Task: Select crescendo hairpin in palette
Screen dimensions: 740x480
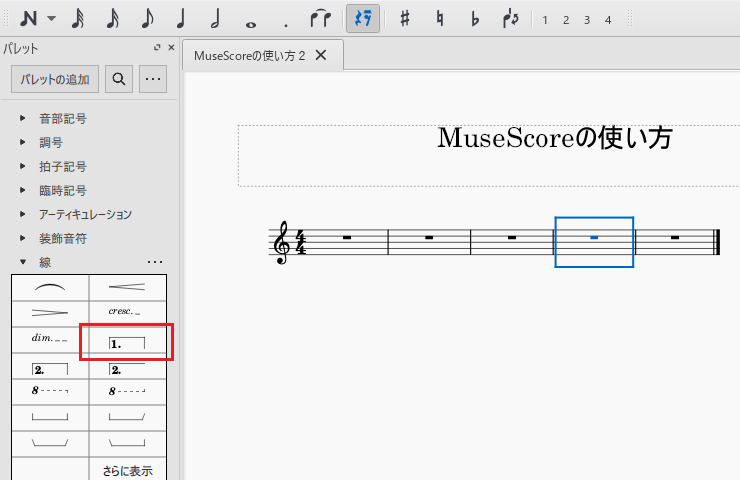Action: pyautogui.click(x=127, y=288)
